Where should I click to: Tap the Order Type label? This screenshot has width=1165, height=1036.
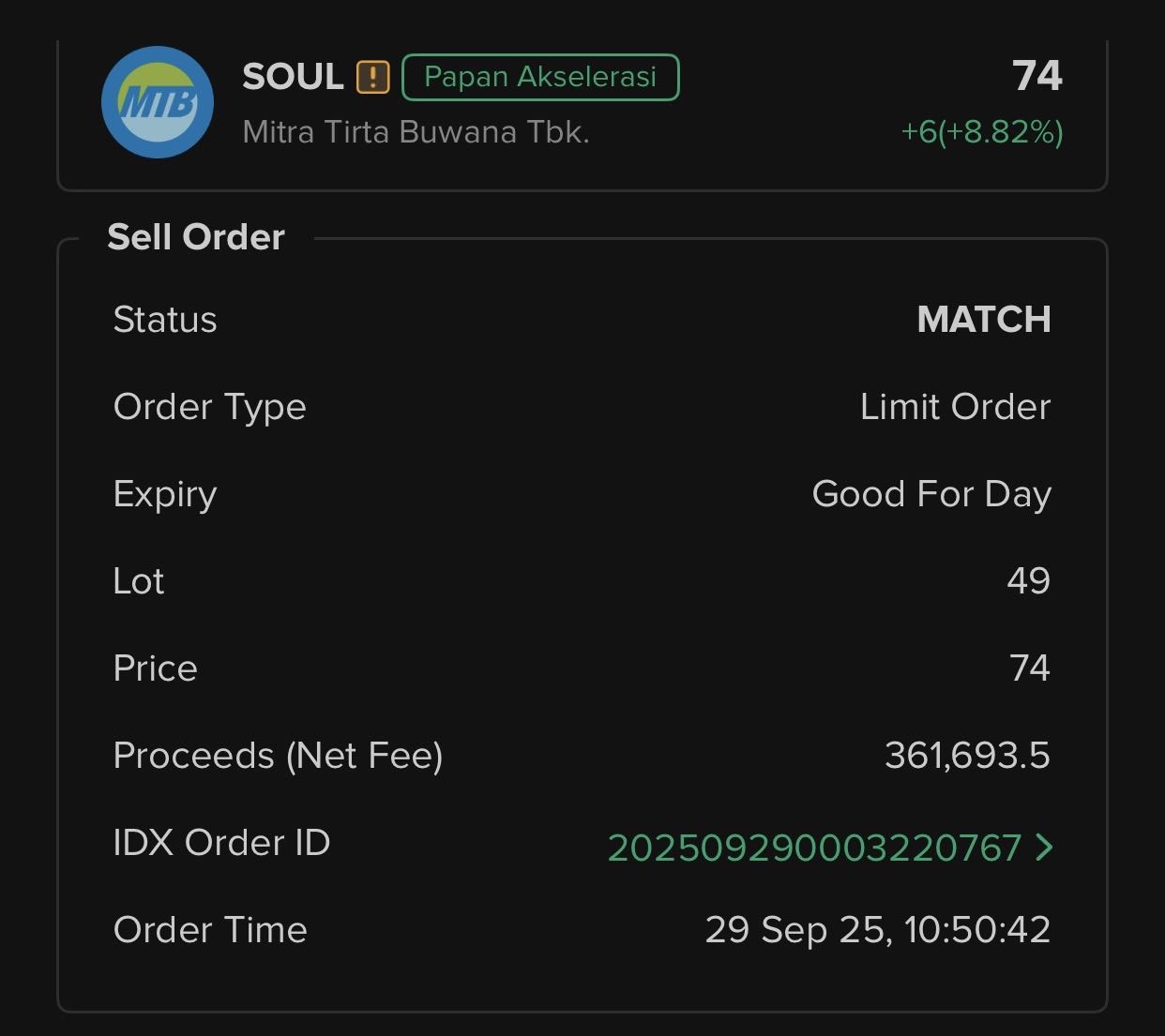tap(209, 407)
